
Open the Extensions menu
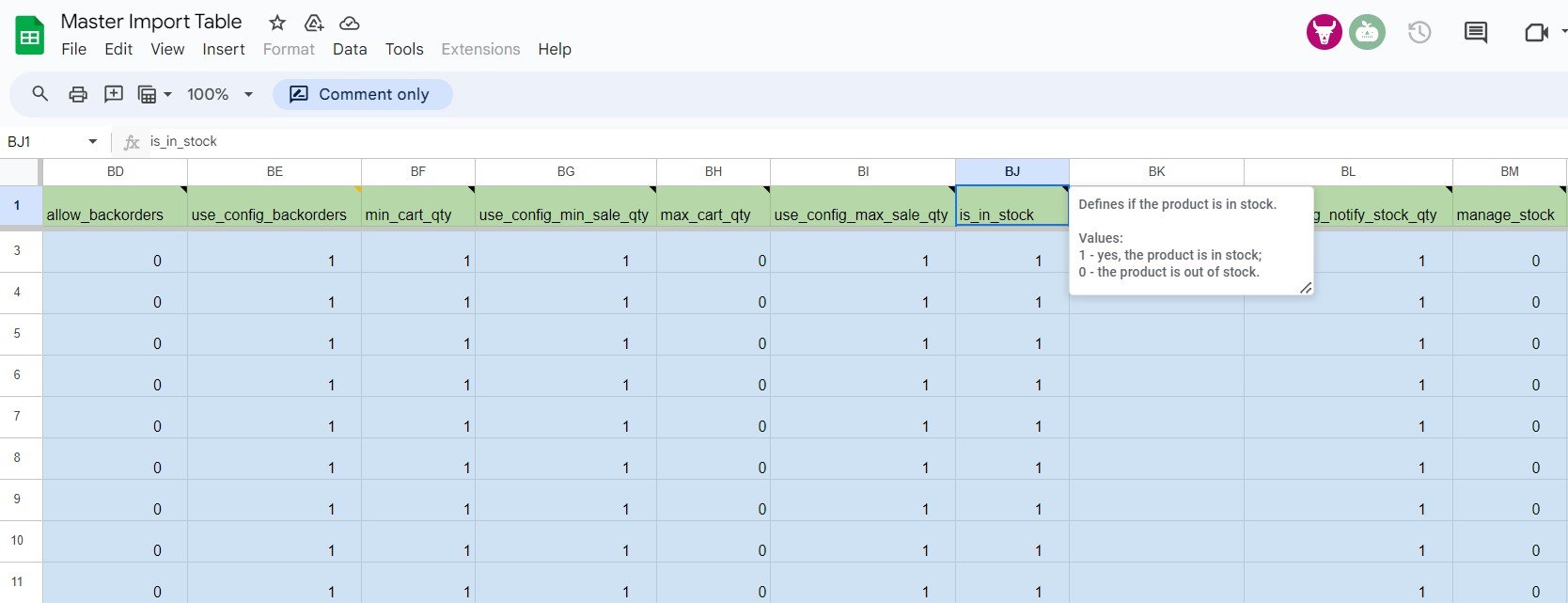[480, 49]
